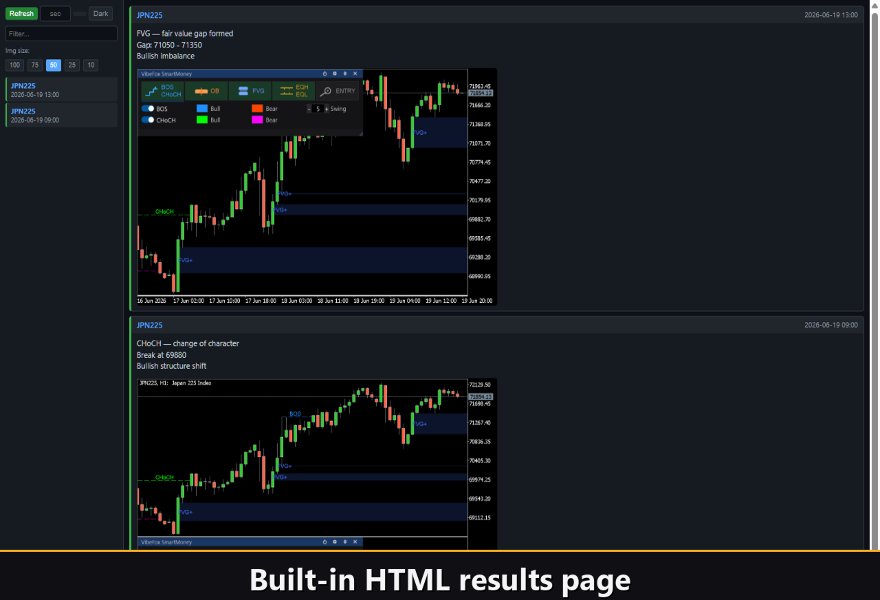
Task: Open the OB order block tab
Action: [x=207, y=91]
